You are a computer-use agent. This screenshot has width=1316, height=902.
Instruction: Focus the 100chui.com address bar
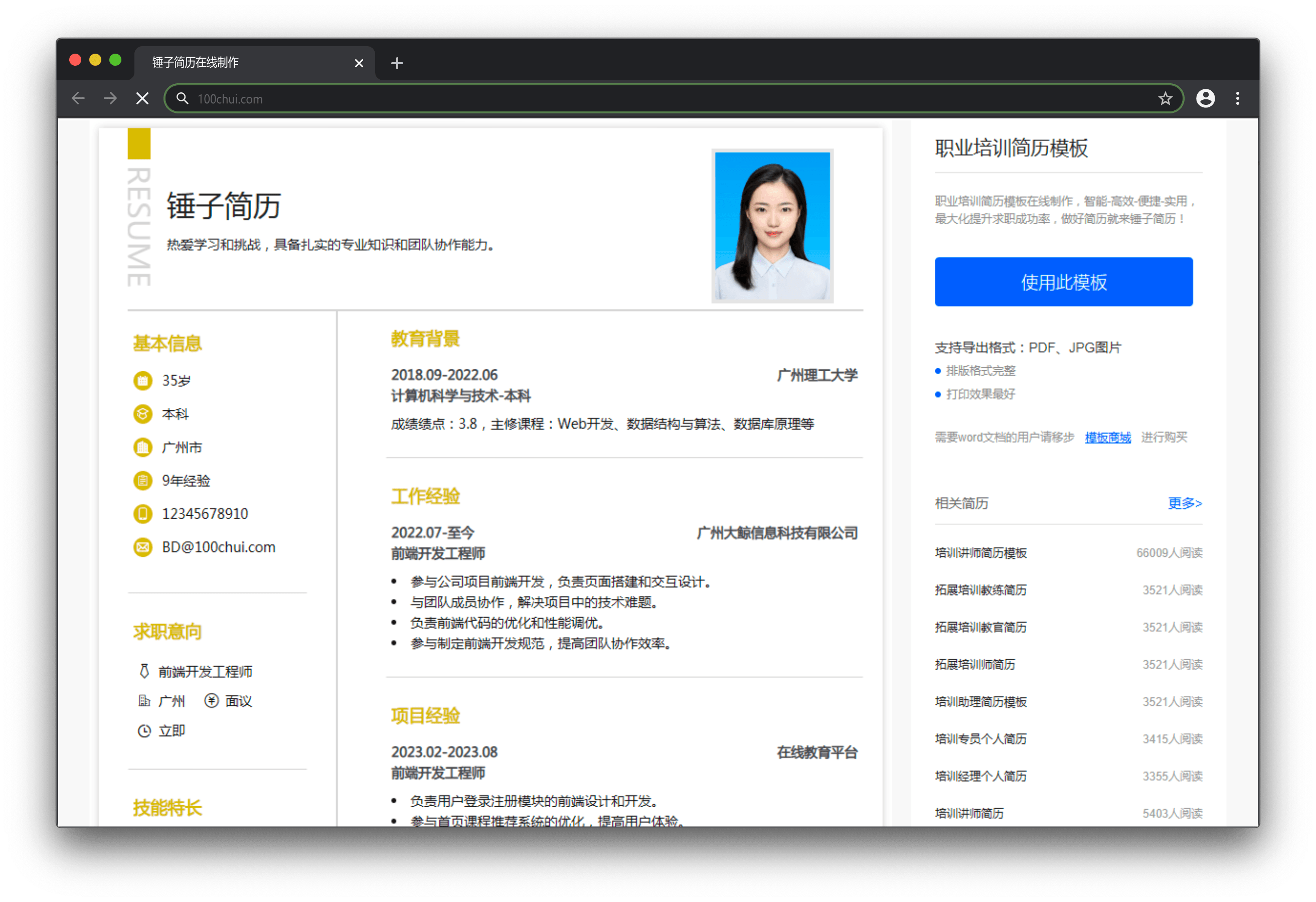(x=674, y=99)
